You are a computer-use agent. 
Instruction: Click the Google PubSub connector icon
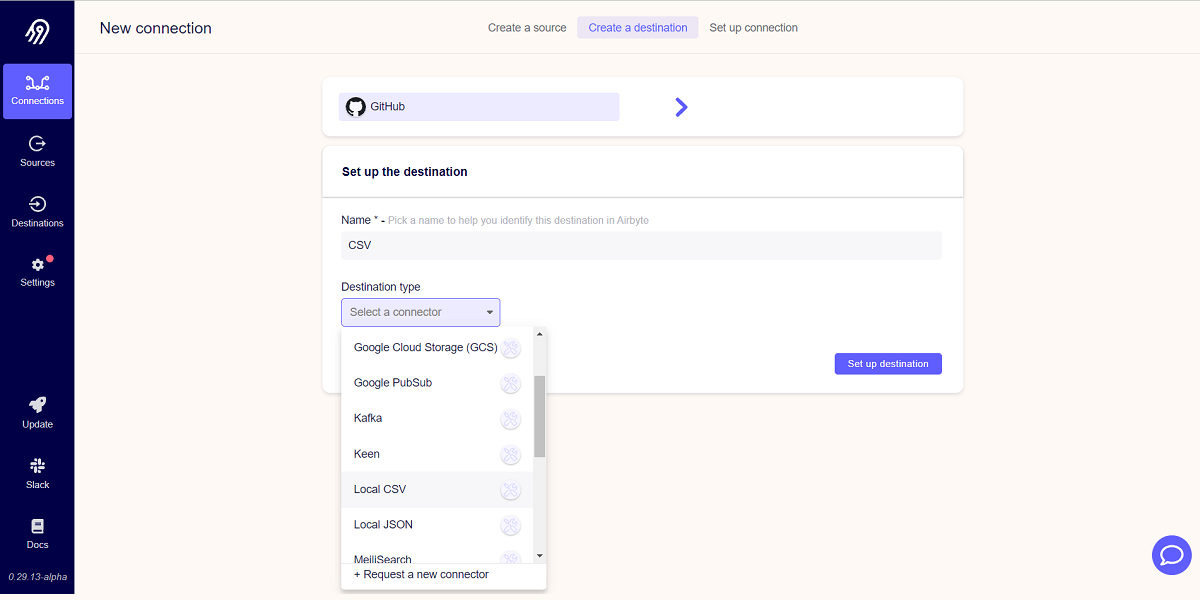click(511, 383)
